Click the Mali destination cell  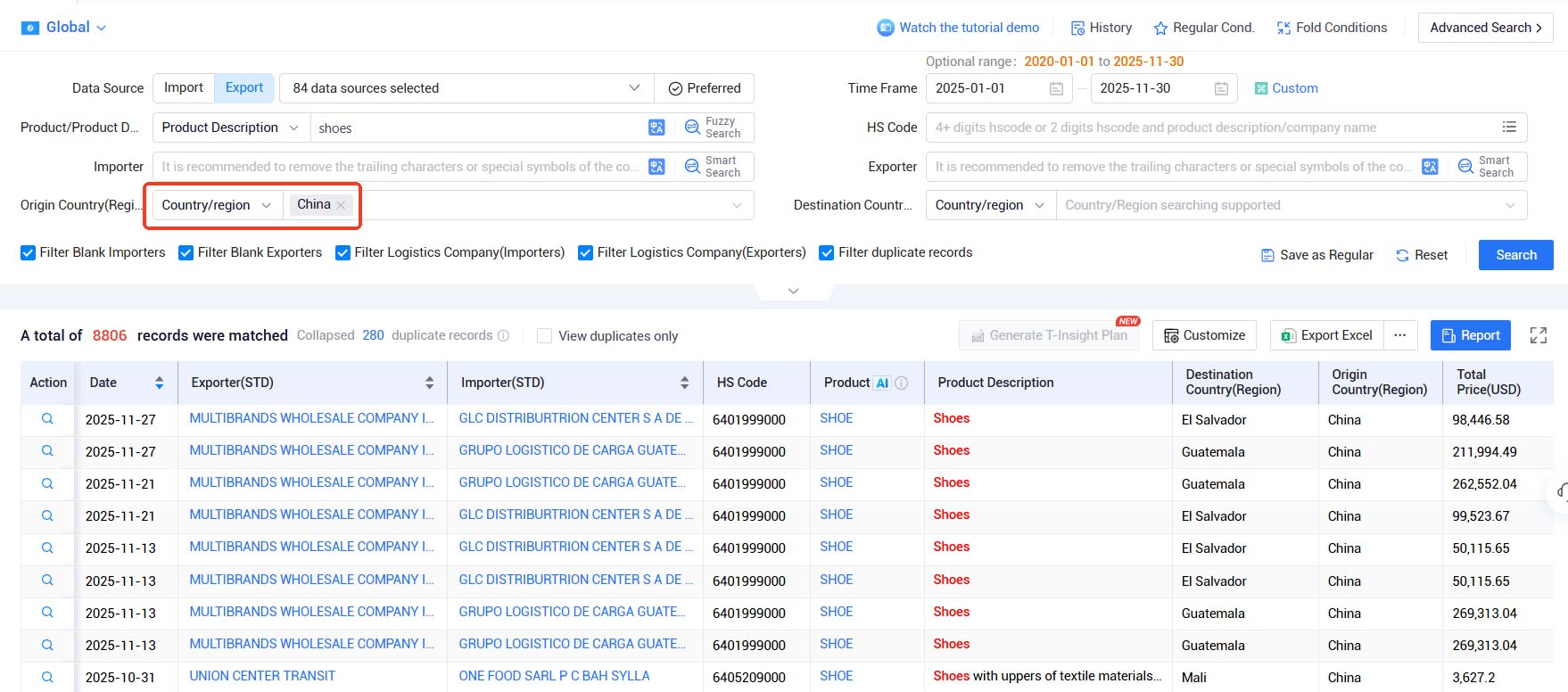(x=1194, y=677)
